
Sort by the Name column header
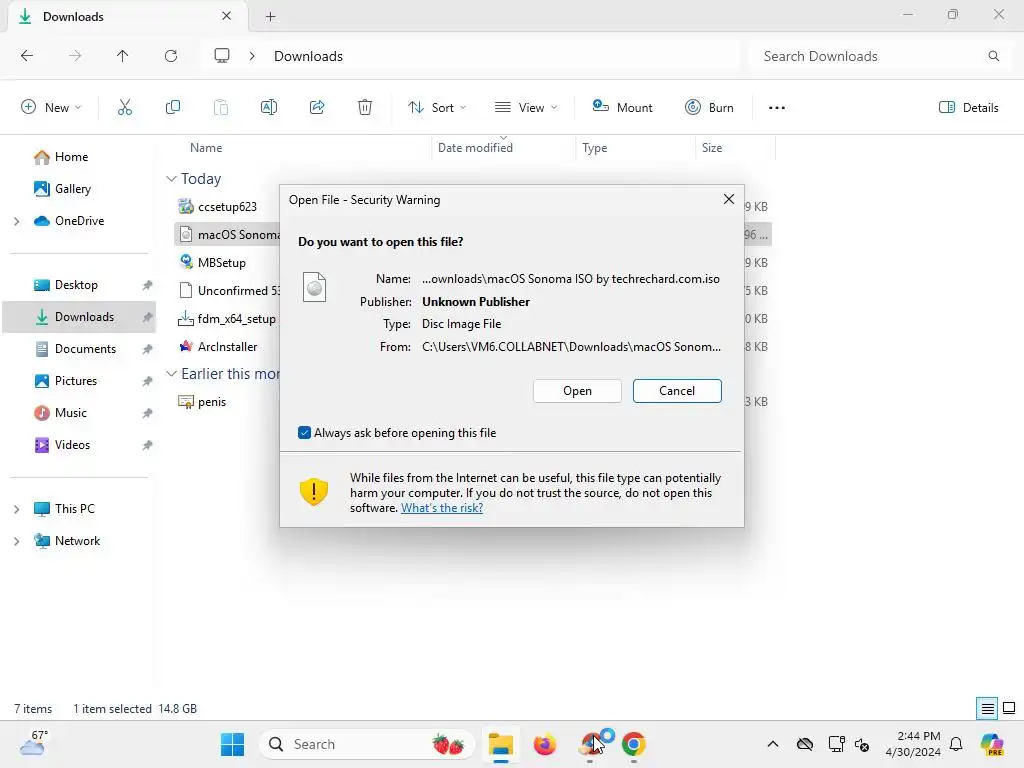tap(206, 148)
